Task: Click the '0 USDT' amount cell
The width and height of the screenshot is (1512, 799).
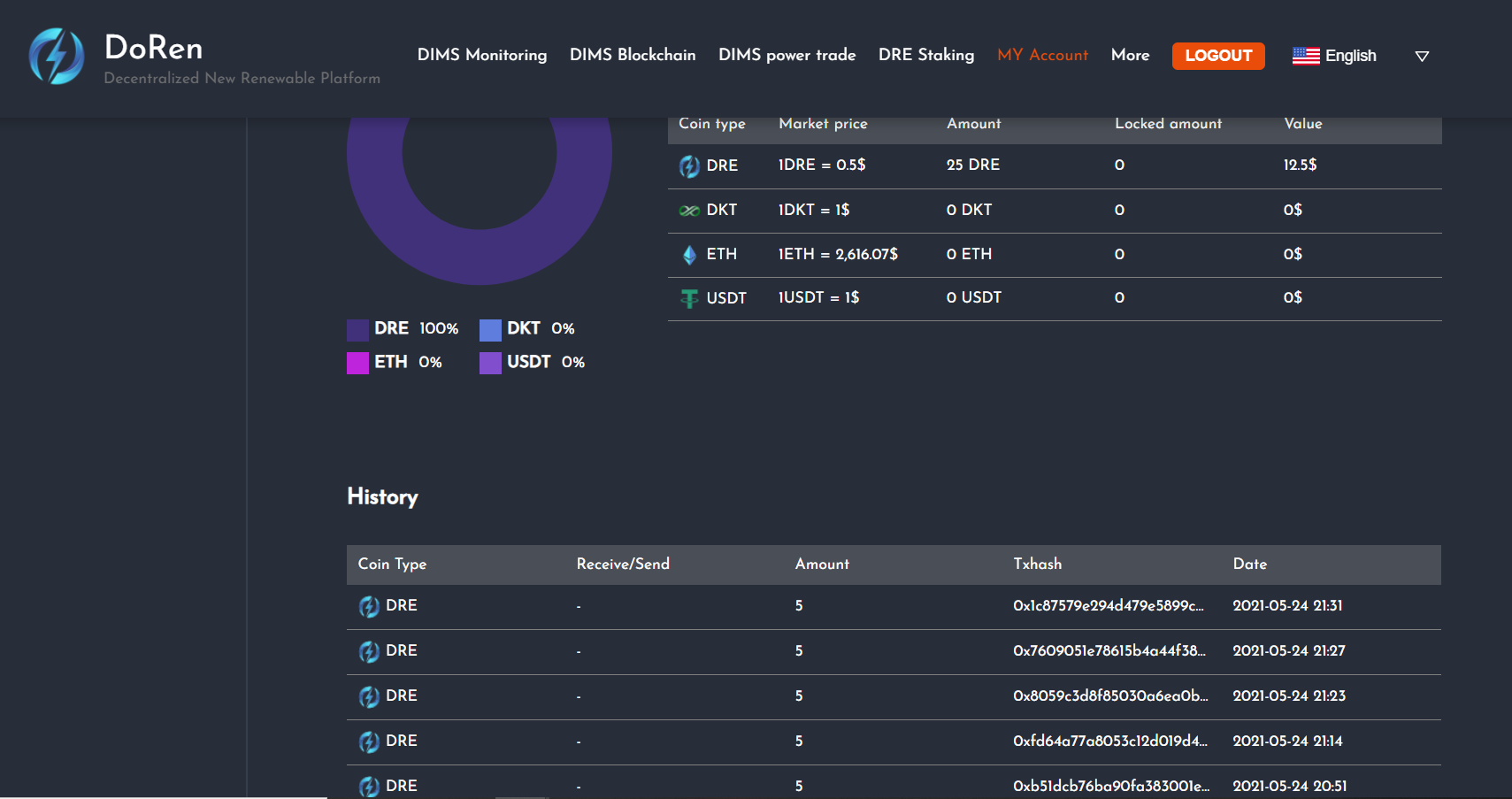Action: (x=974, y=298)
